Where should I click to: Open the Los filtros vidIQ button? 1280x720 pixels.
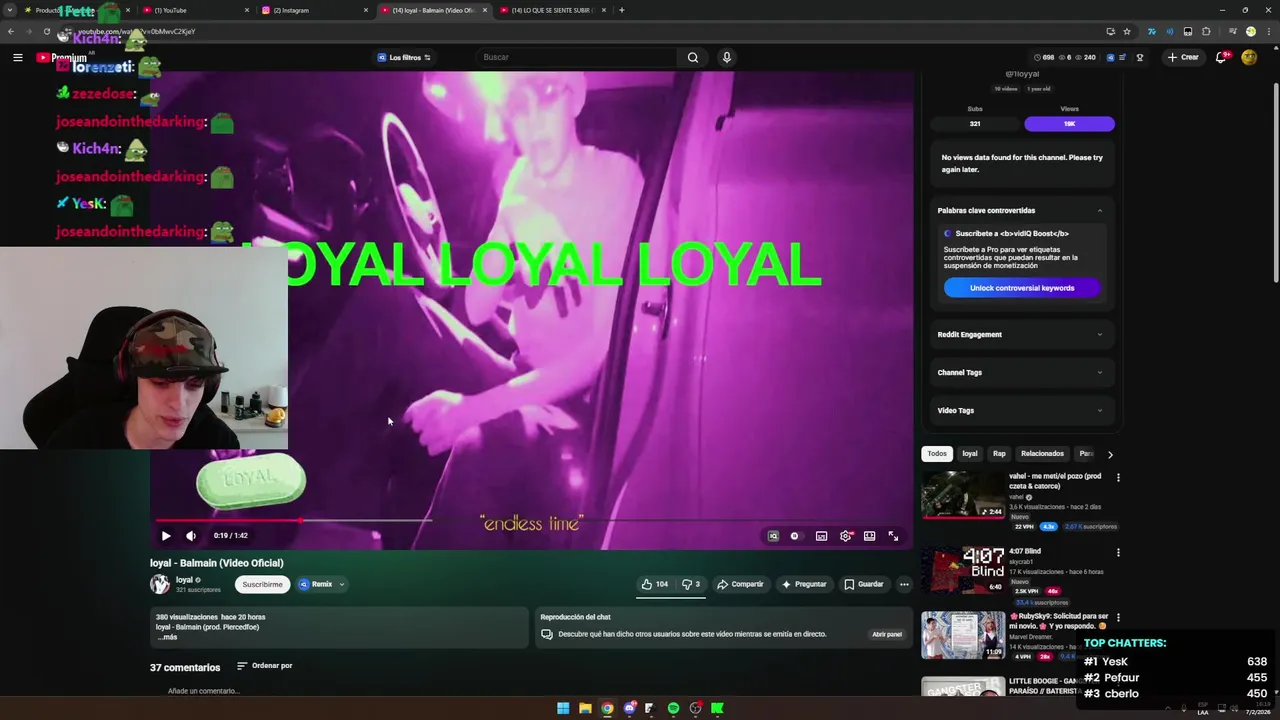(404, 57)
